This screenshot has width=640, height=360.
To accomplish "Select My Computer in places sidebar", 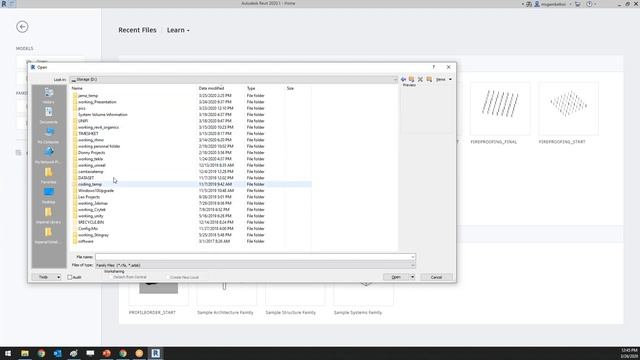I will [49, 135].
